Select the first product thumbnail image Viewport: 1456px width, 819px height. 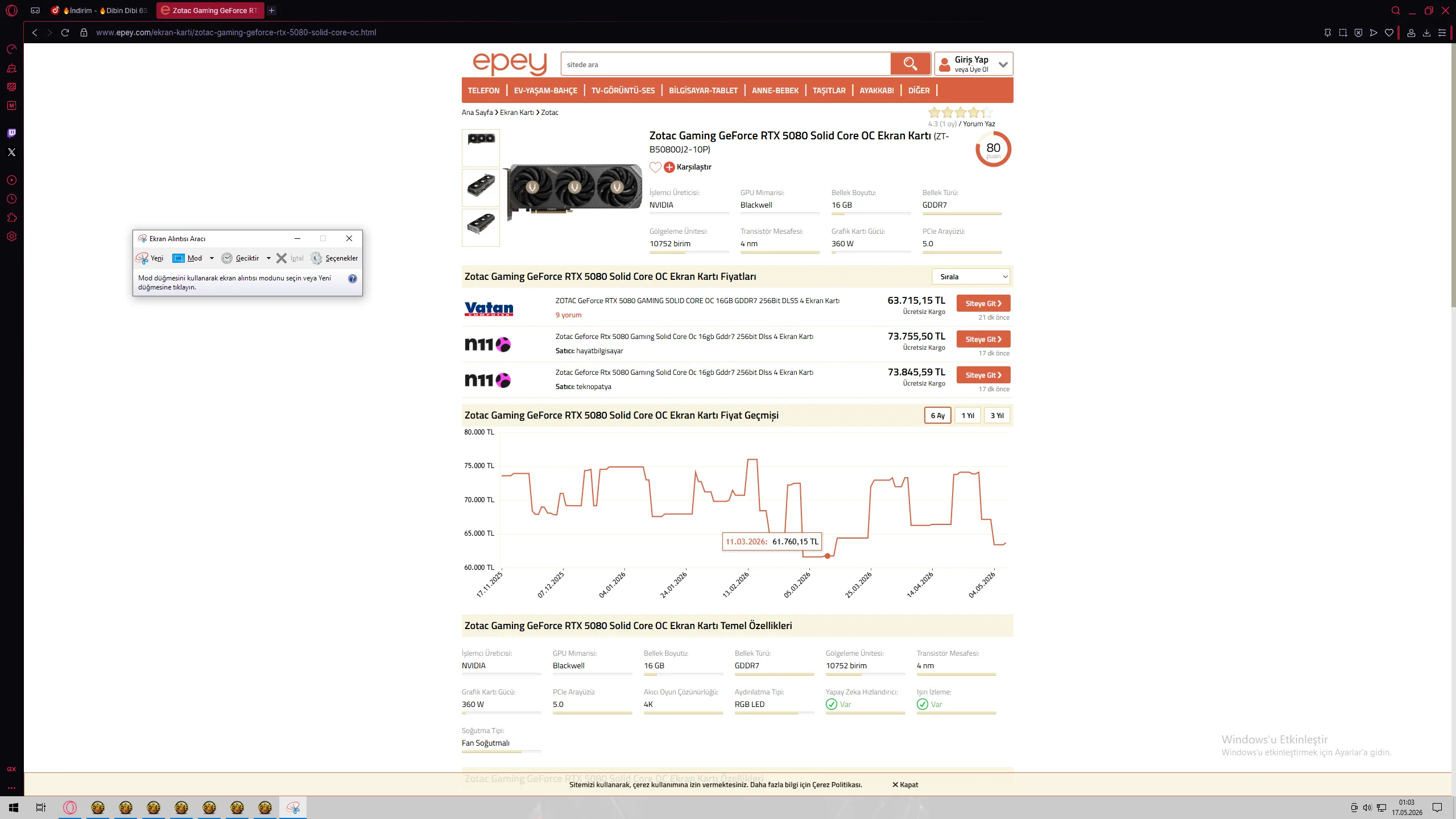(x=481, y=148)
